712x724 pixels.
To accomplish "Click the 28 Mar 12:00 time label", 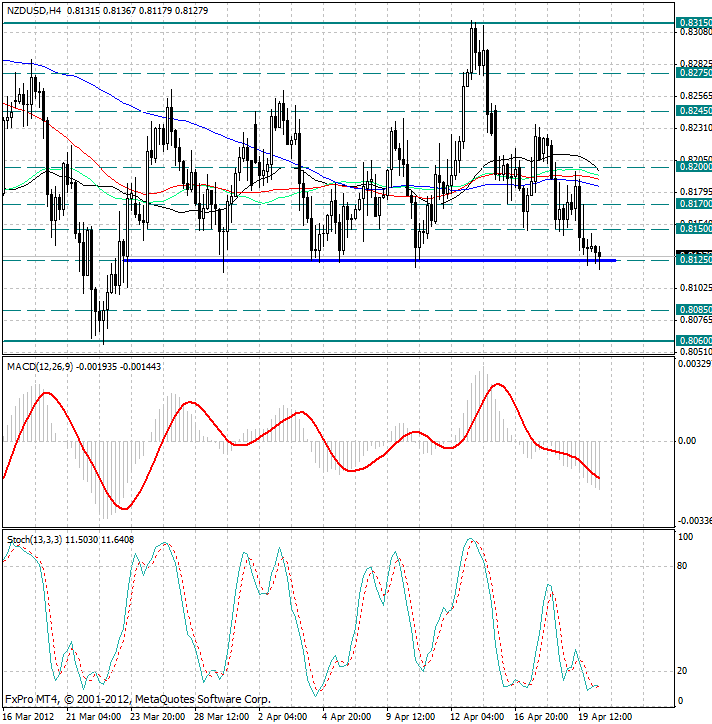I will pyautogui.click(x=222, y=717).
